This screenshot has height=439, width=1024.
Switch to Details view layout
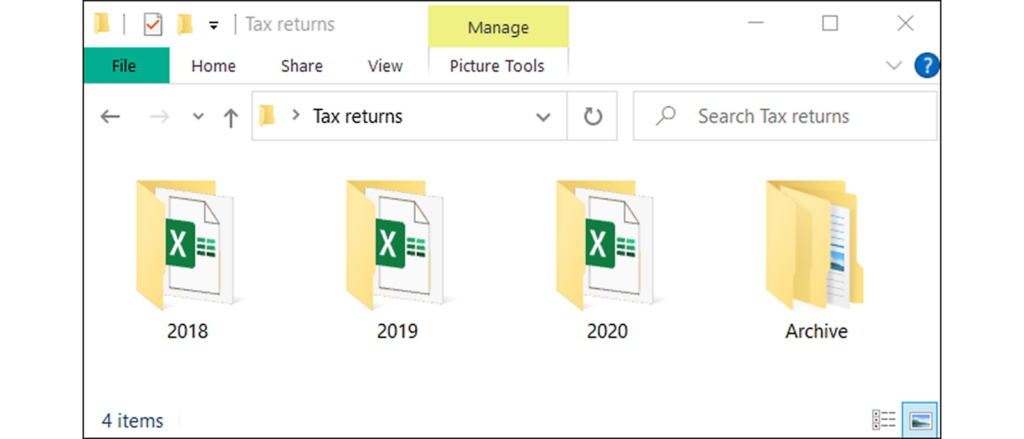click(x=884, y=420)
